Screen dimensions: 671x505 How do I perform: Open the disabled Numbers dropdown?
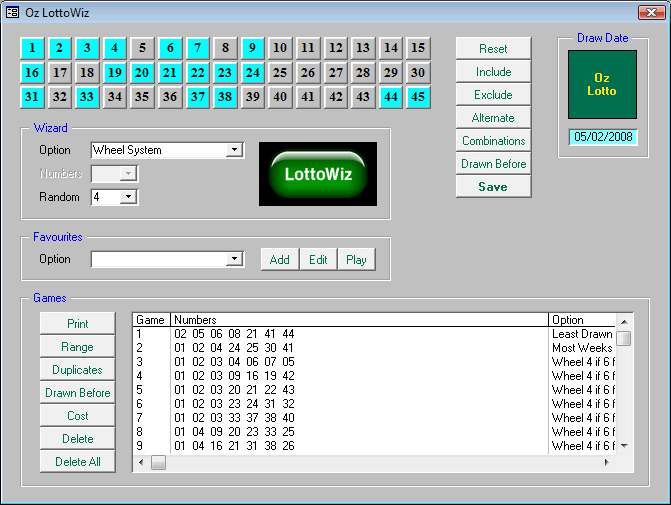point(128,173)
